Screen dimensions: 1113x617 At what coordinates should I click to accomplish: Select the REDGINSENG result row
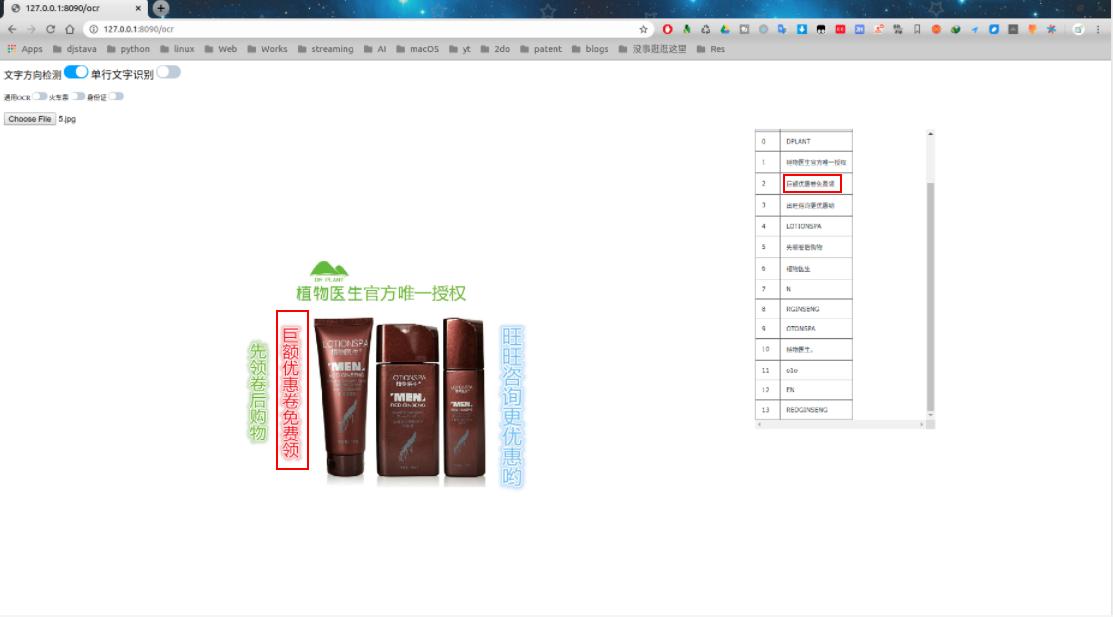[804, 410]
